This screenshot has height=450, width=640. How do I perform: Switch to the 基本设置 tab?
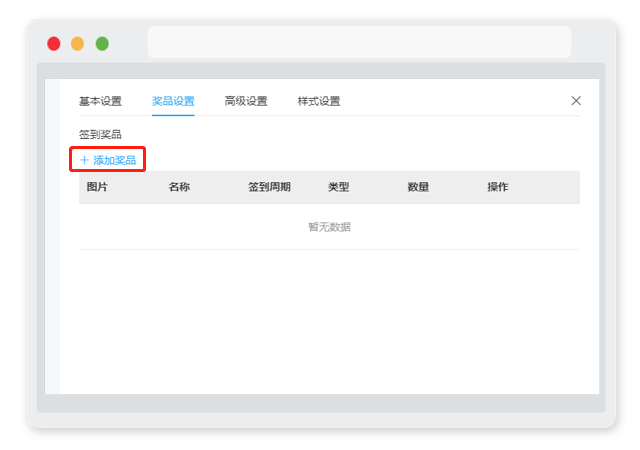100,101
